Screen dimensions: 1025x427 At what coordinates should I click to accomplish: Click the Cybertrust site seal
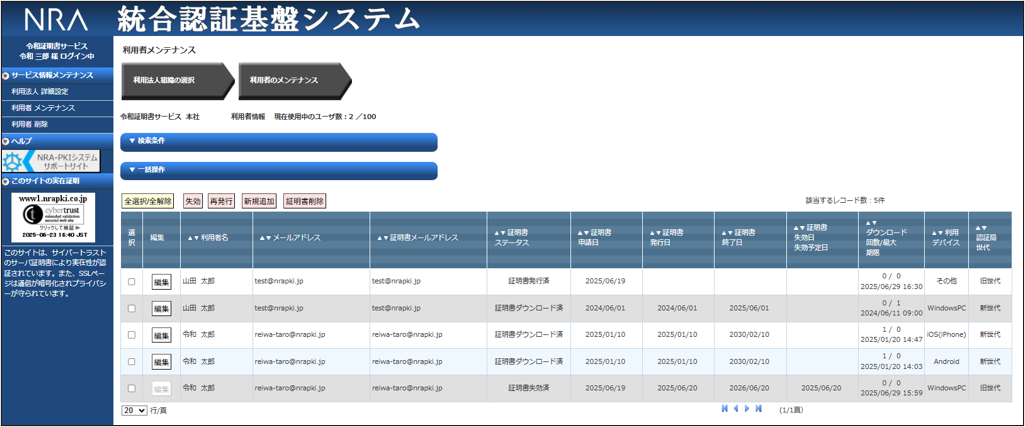(x=52, y=217)
